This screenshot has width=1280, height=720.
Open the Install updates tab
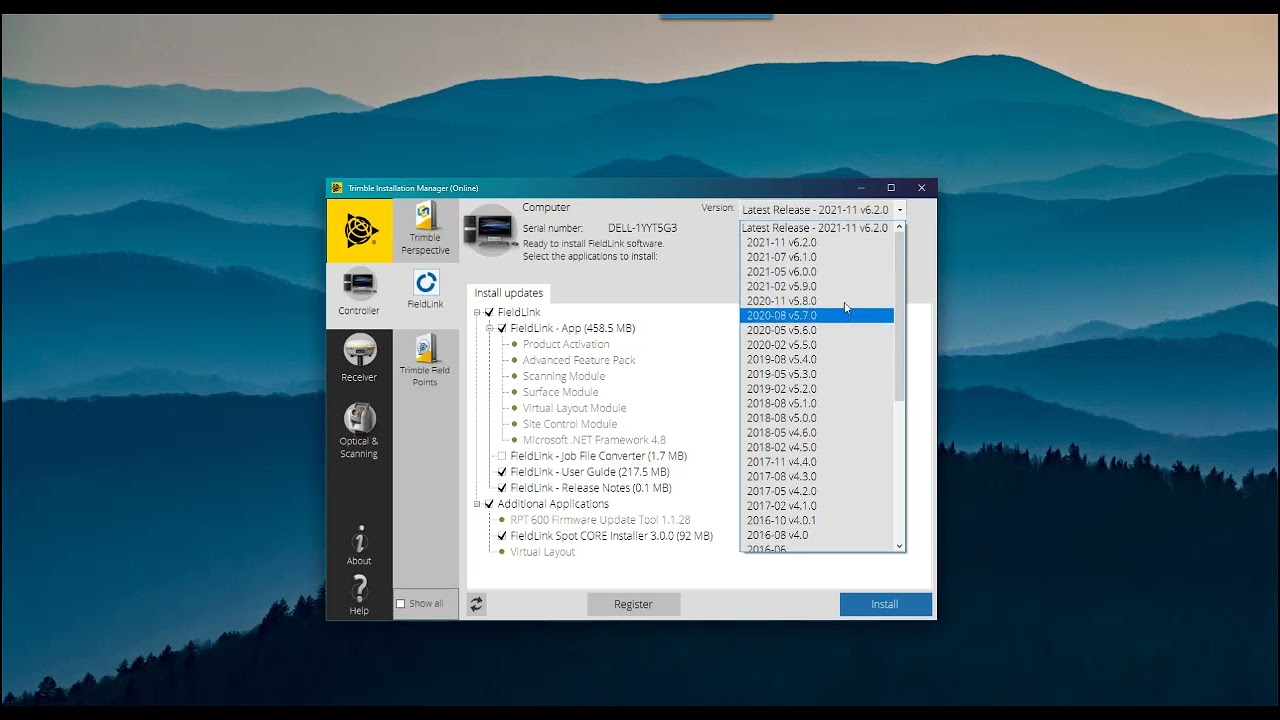coord(508,293)
